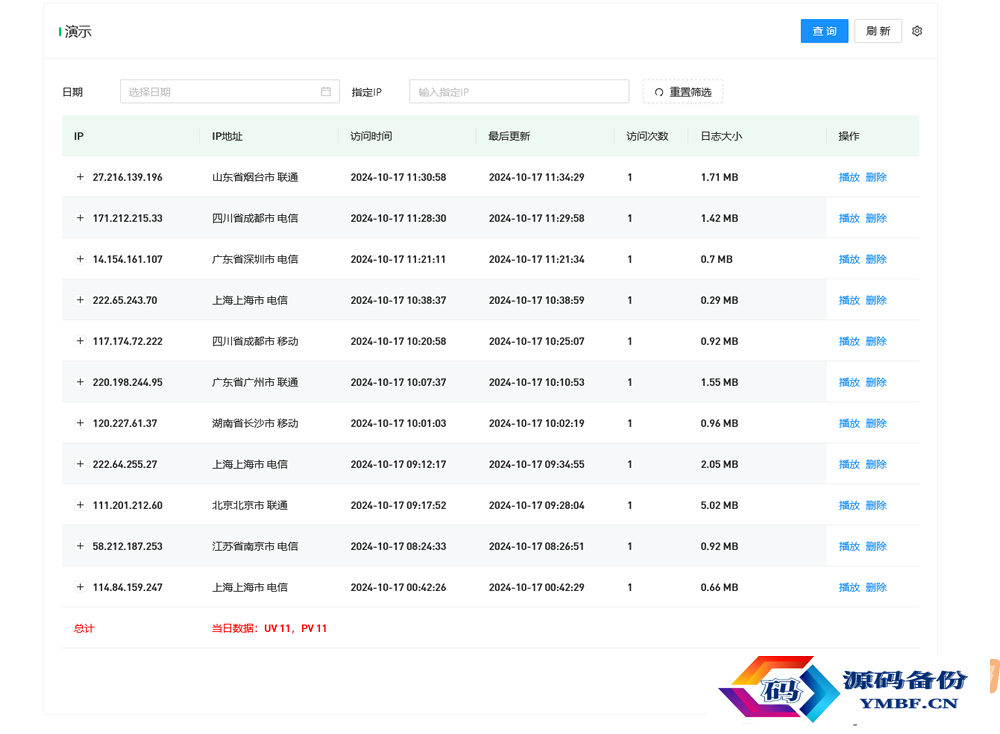The width and height of the screenshot is (1000, 734).
Task: Click the 访问时间 column header
Action: [x=371, y=136]
